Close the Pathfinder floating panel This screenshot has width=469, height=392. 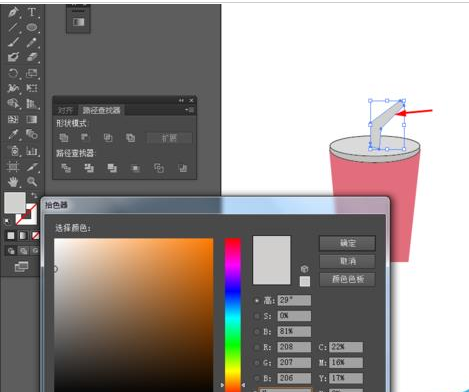pyautogui.click(x=191, y=100)
